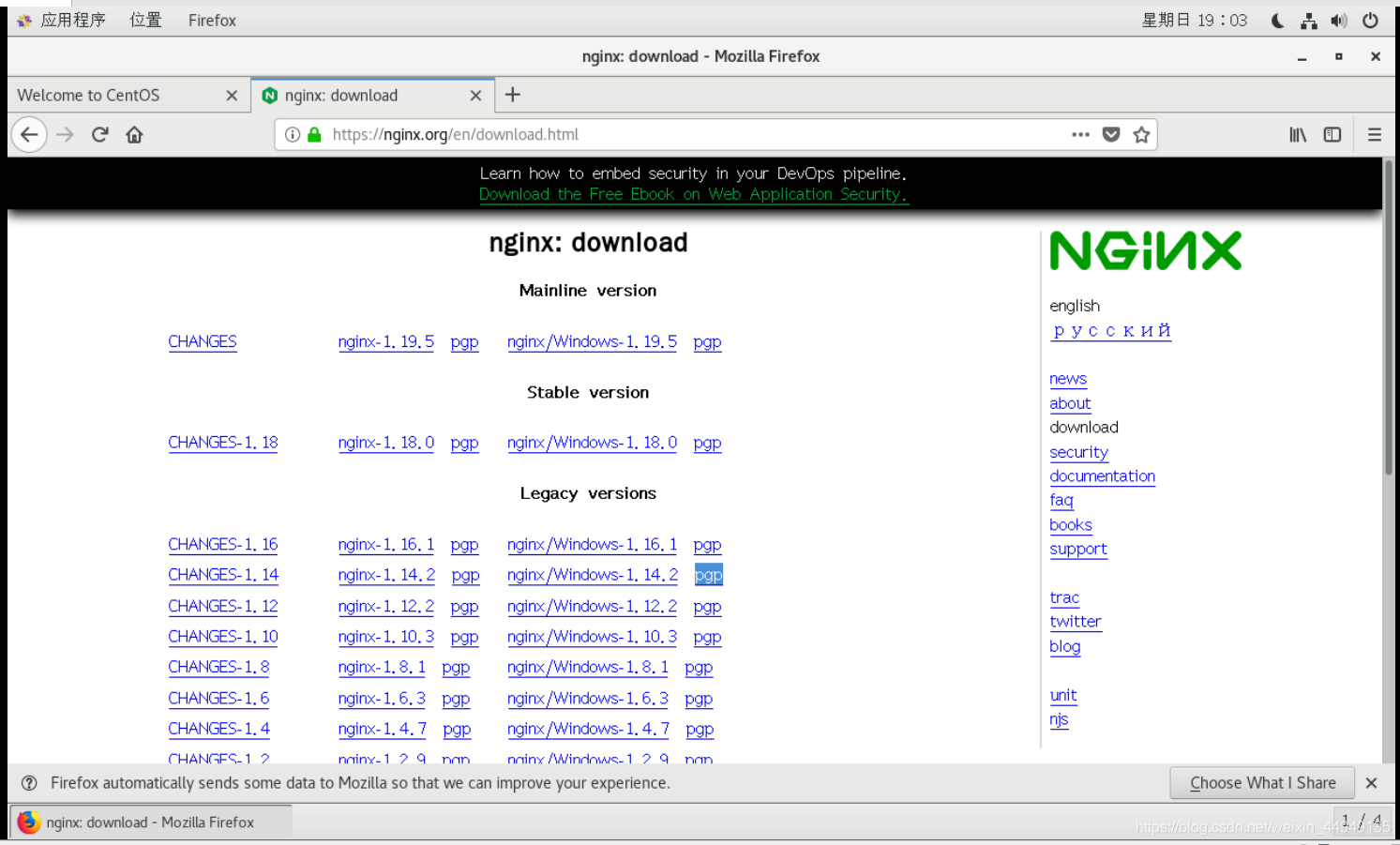Click the volume speaker icon
The image size is (1400, 845).
(1339, 21)
